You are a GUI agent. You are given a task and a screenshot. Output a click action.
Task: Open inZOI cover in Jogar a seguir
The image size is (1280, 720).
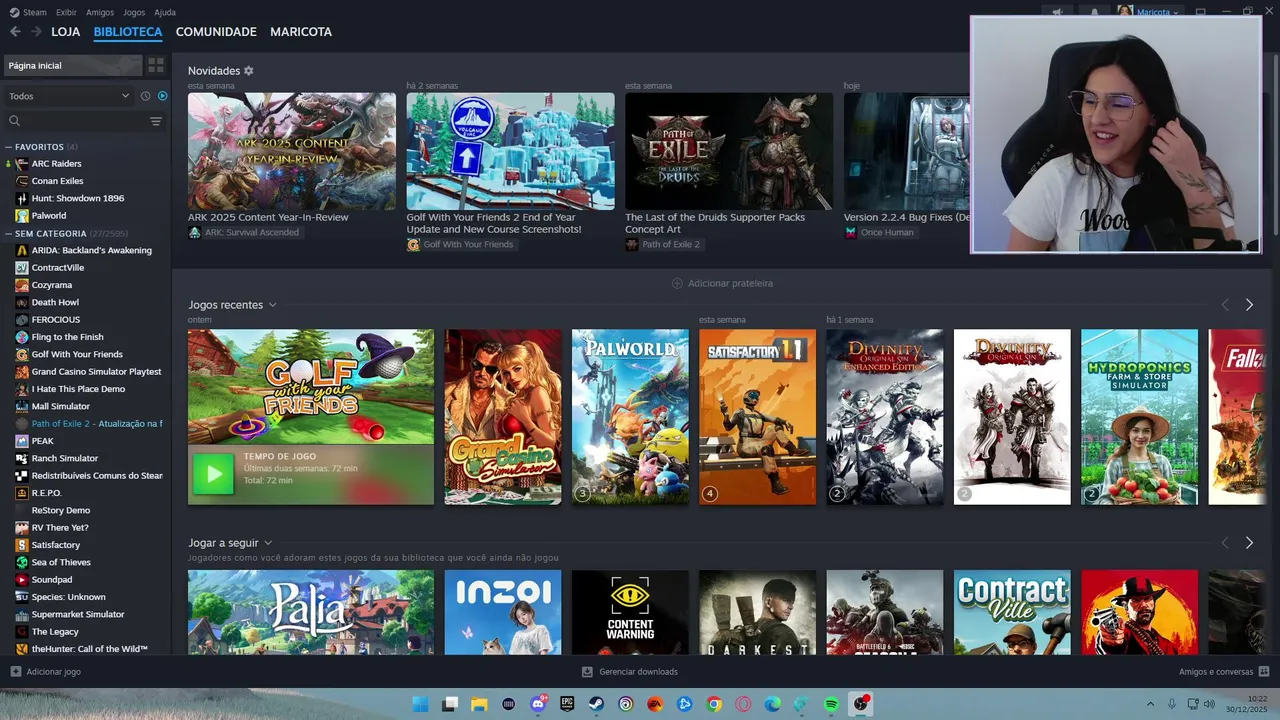[503, 612]
